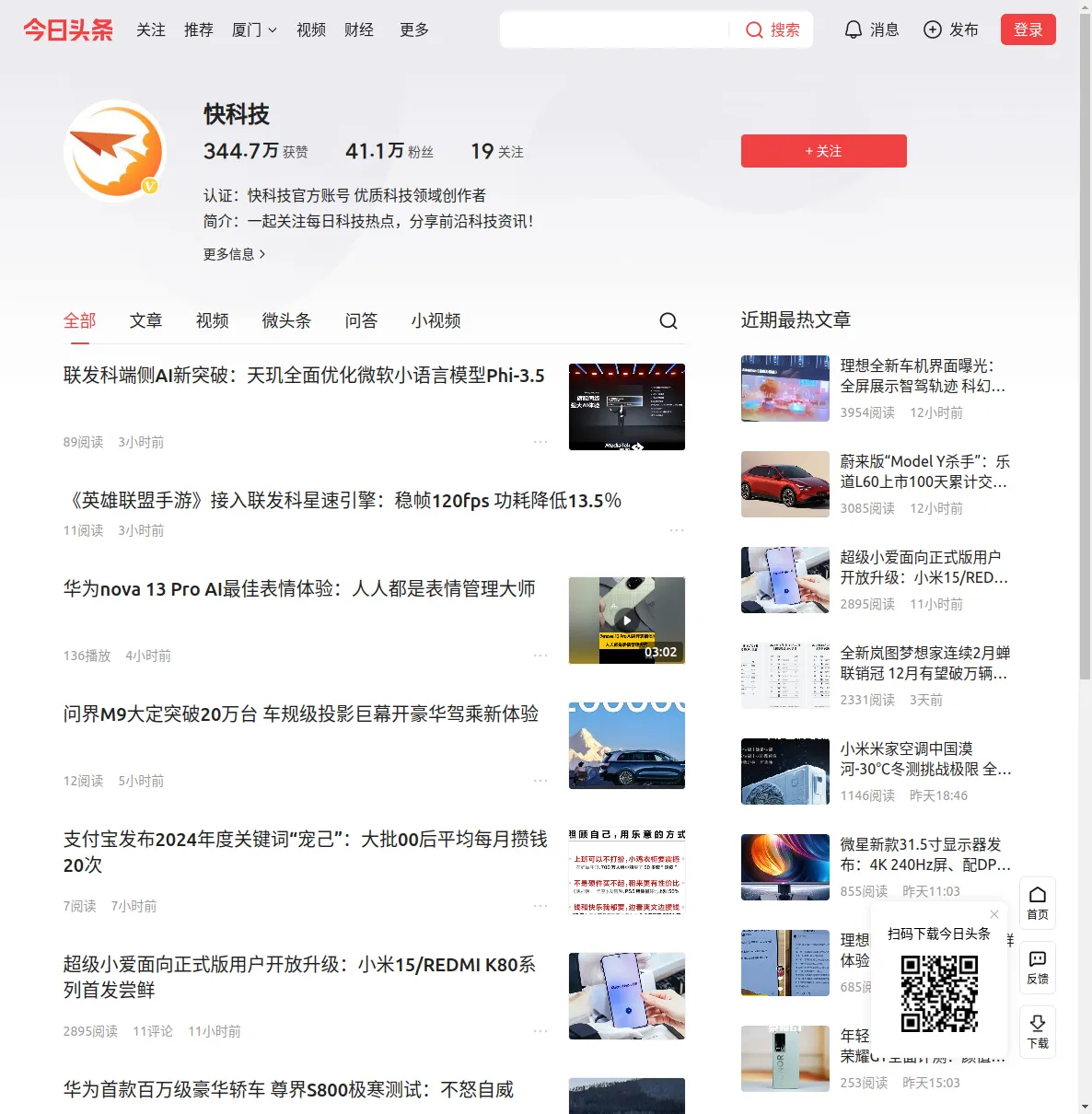
Task: Close the QR code download popup
Action: (x=994, y=914)
